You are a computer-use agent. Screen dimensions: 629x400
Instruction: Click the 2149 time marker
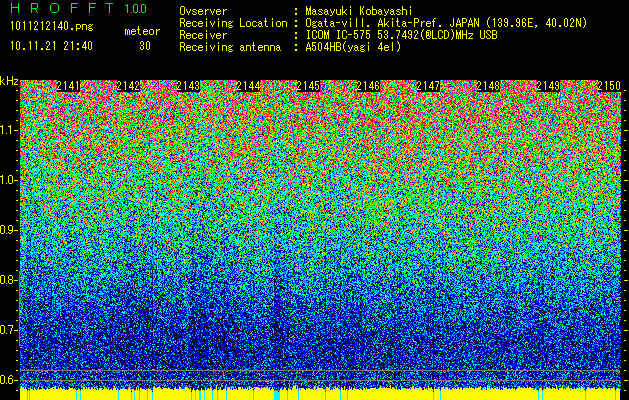pos(548,86)
